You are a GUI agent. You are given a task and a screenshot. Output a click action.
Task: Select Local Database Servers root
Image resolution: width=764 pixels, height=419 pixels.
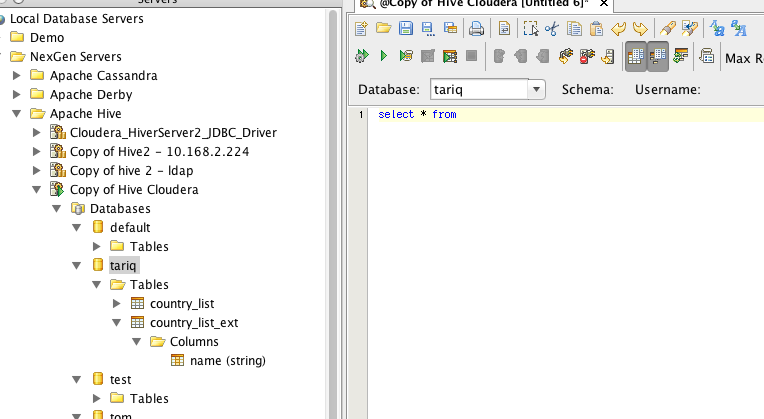[76, 19]
